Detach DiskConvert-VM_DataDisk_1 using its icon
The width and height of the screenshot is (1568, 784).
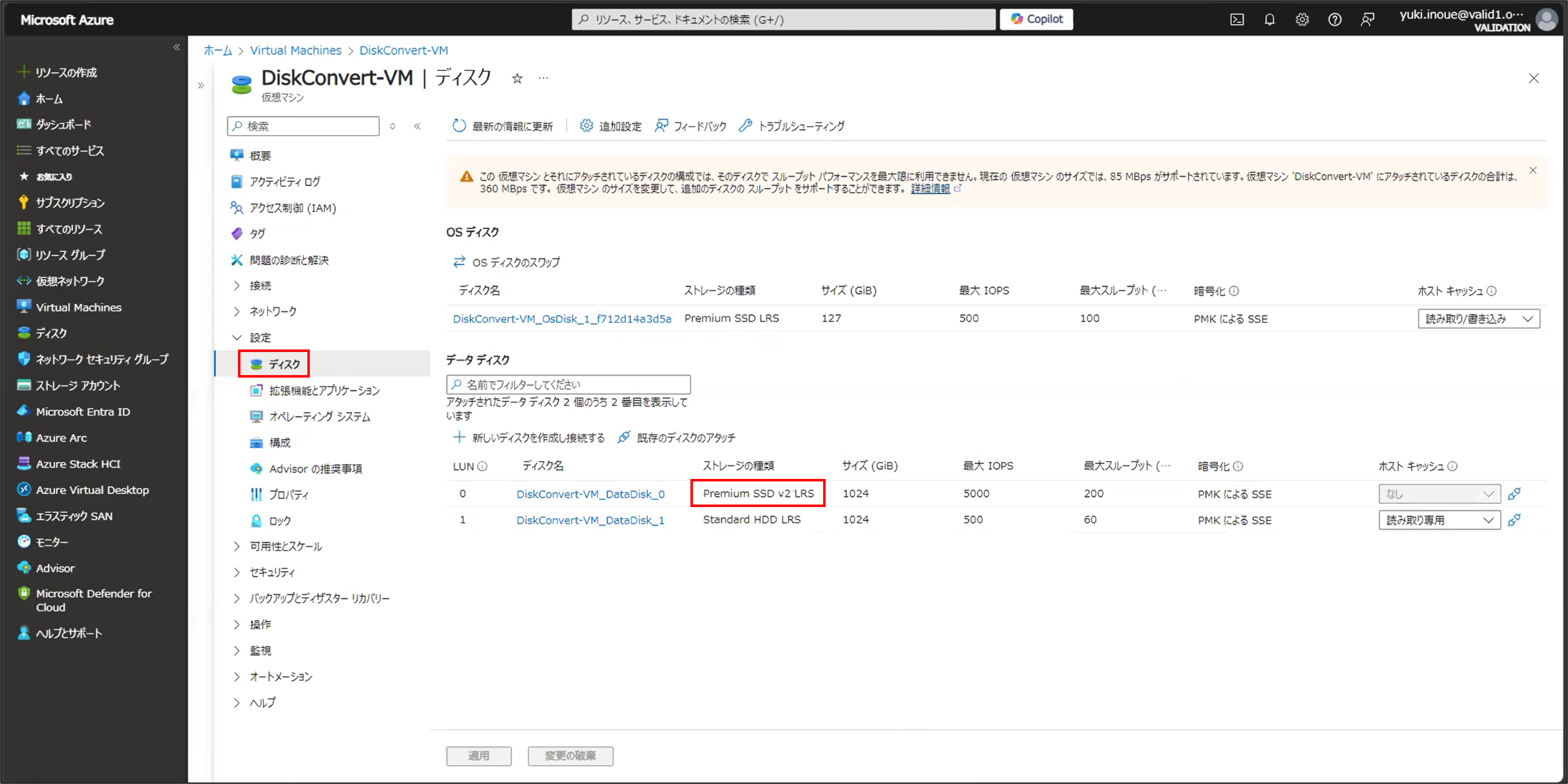coord(1514,520)
